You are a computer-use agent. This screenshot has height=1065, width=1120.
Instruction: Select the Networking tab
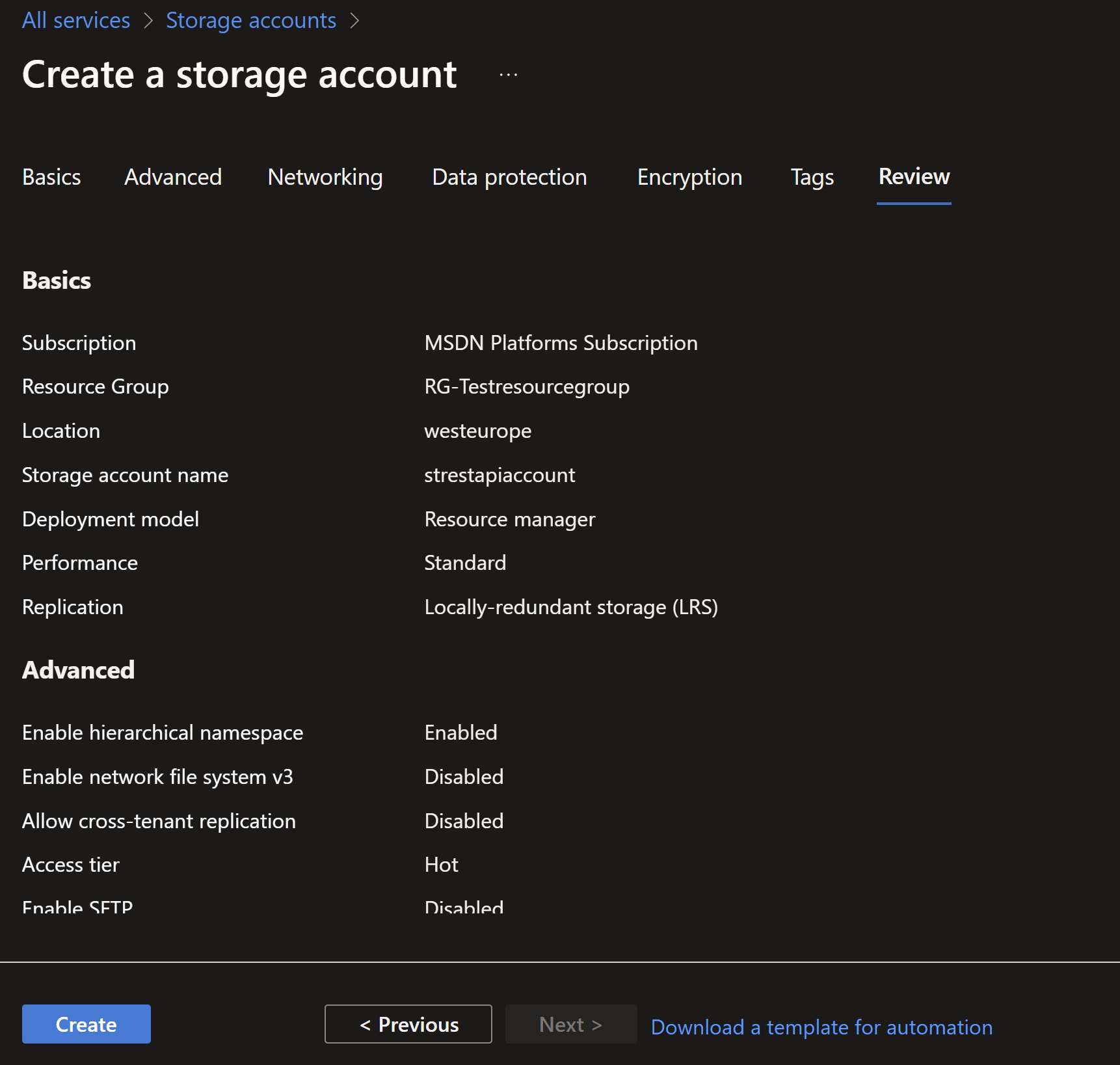325,177
